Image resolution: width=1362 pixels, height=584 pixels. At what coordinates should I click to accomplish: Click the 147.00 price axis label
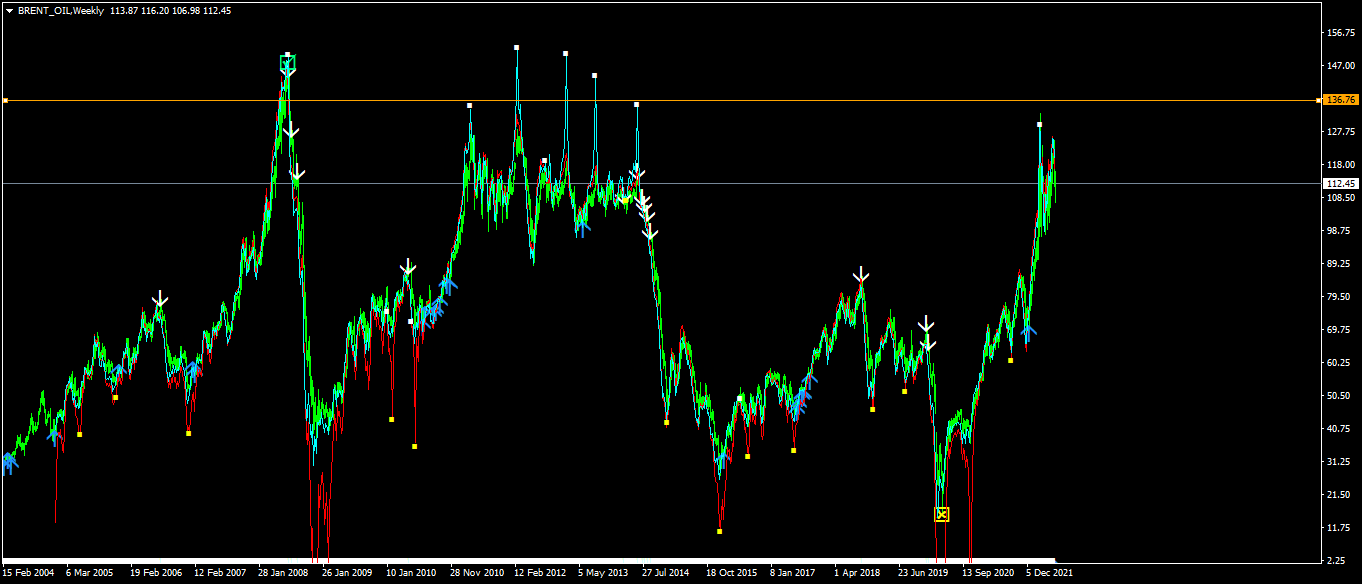[x=1340, y=66]
